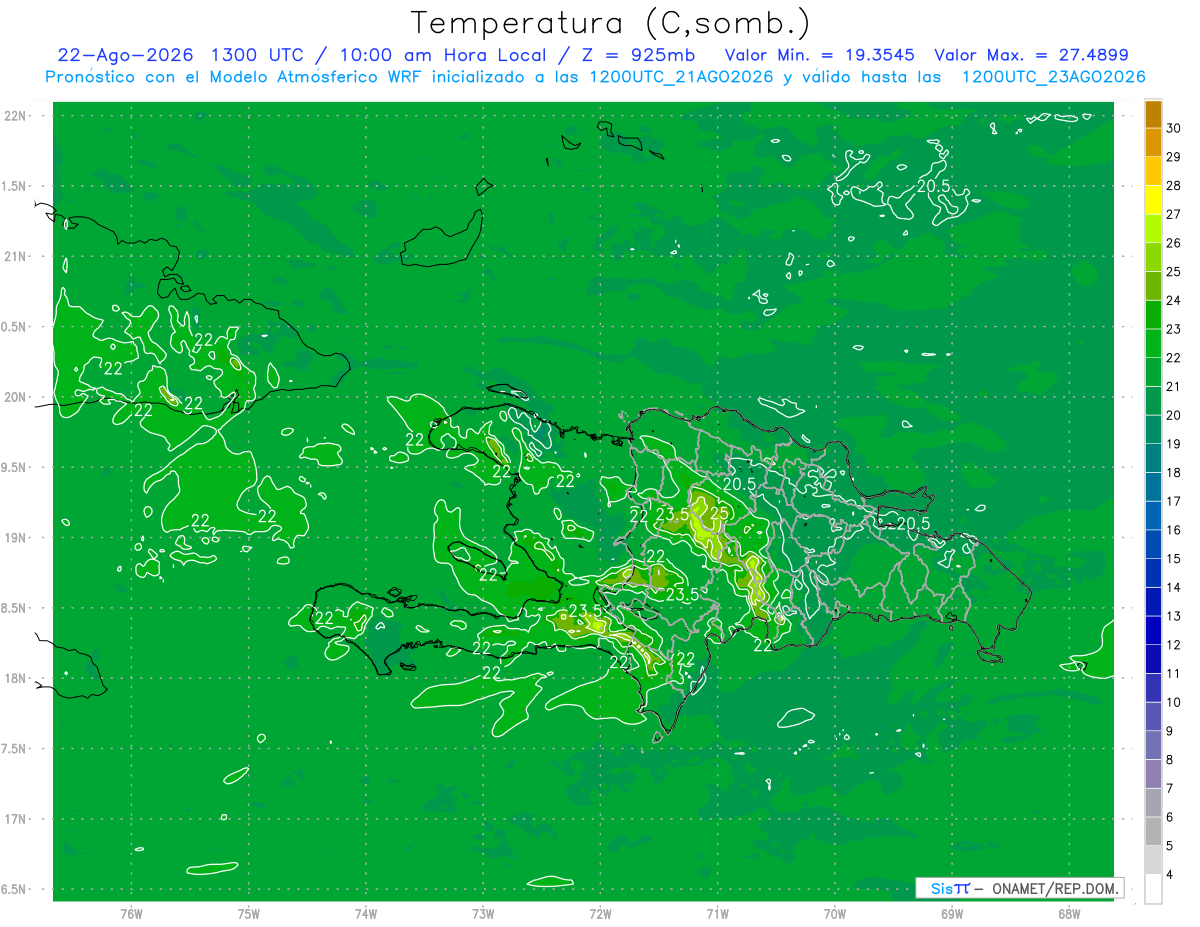The image size is (1200, 927).
Task: Click the legend value '27'
Action: pos(1174,214)
